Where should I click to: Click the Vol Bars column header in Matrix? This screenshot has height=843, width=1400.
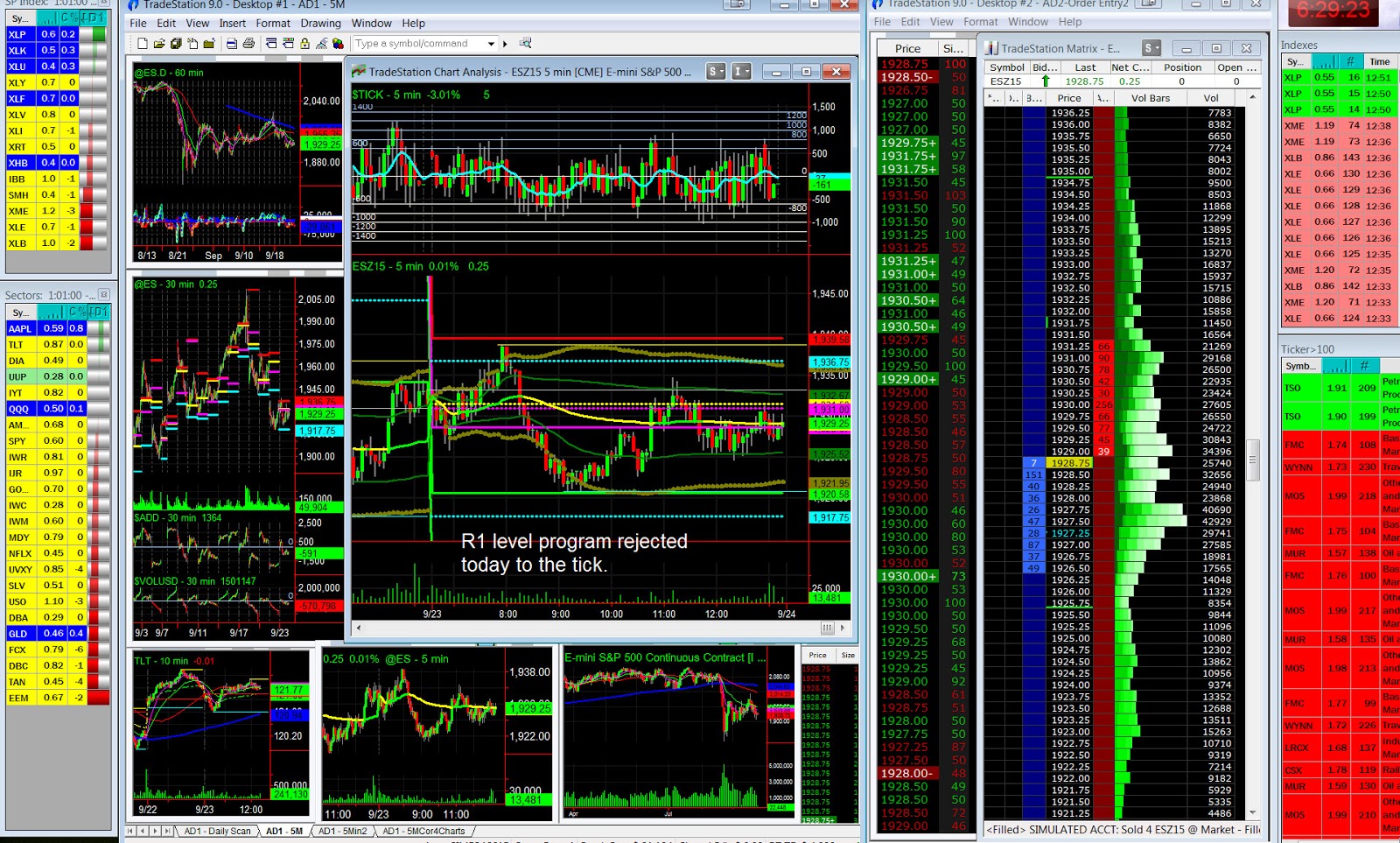pos(1150,98)
